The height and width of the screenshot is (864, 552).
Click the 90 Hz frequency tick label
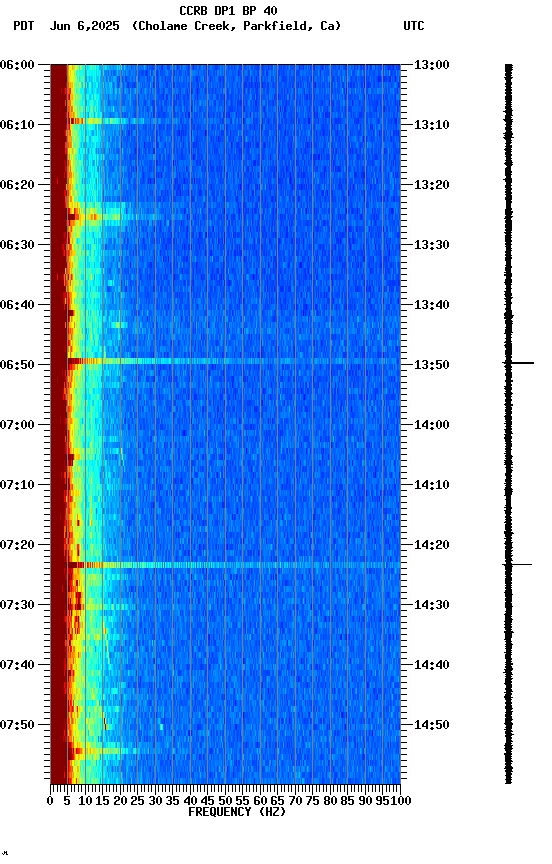pos(365,801)
